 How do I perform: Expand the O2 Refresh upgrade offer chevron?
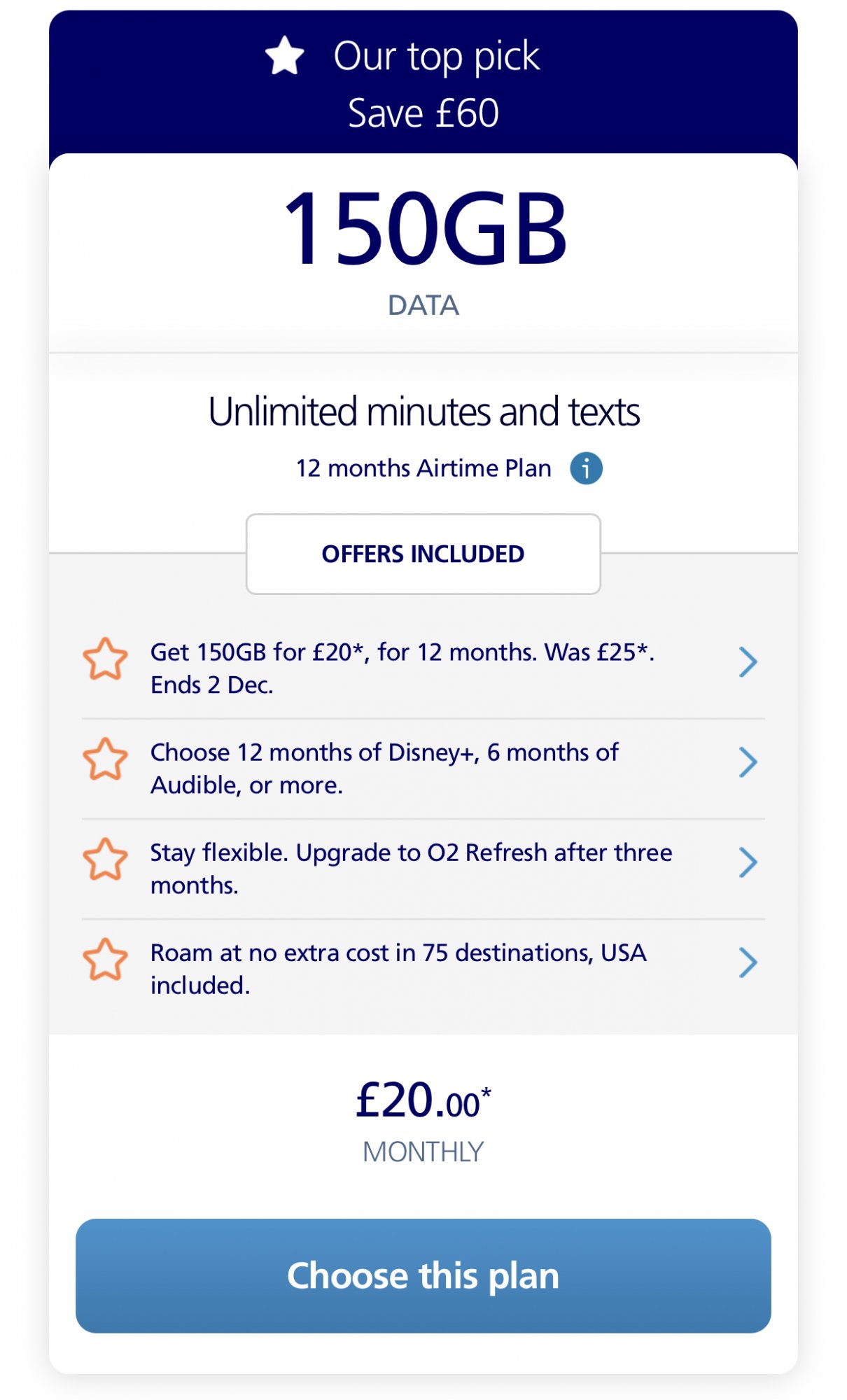tap(748, 862)
